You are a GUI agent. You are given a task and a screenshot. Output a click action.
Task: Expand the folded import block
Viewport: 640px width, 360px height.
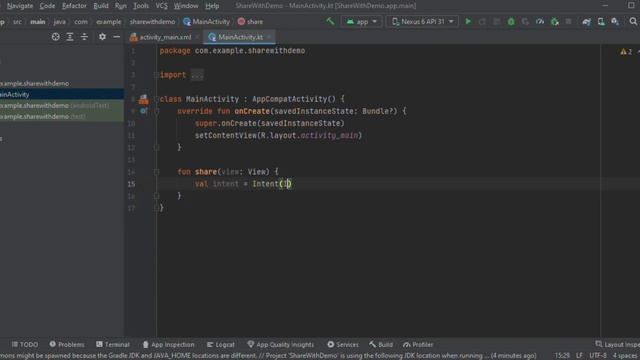pyautogui.click(x=197, y=75)
